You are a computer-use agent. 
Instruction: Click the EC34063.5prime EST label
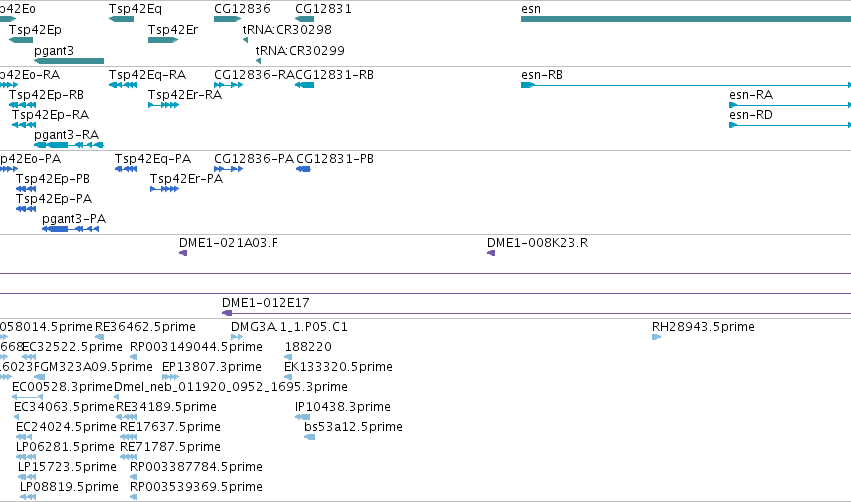[64, 406]
